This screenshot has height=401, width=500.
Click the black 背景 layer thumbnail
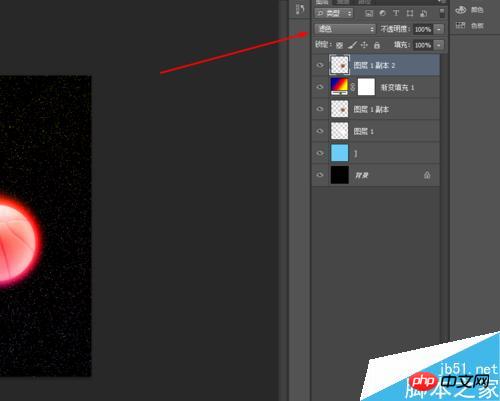(x=339, y=175)
